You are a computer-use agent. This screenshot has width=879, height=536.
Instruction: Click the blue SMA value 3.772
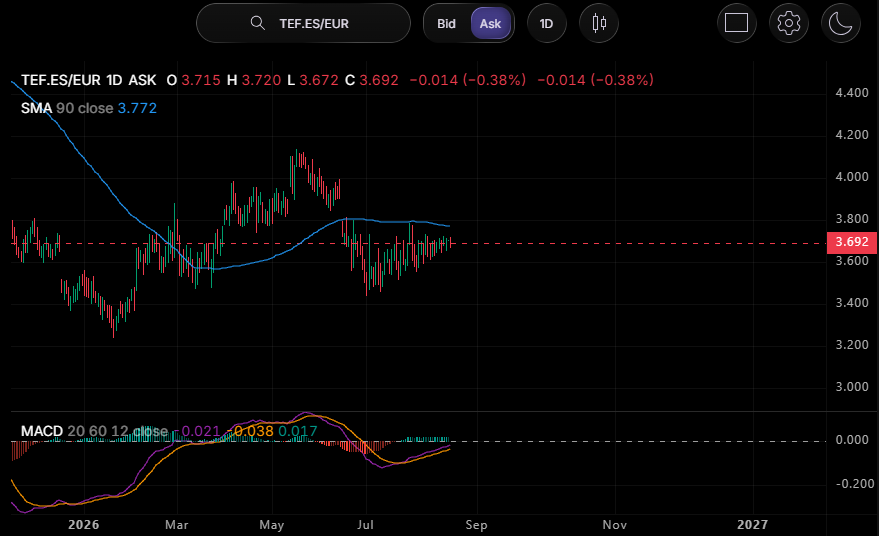click(x=137, y=108)
